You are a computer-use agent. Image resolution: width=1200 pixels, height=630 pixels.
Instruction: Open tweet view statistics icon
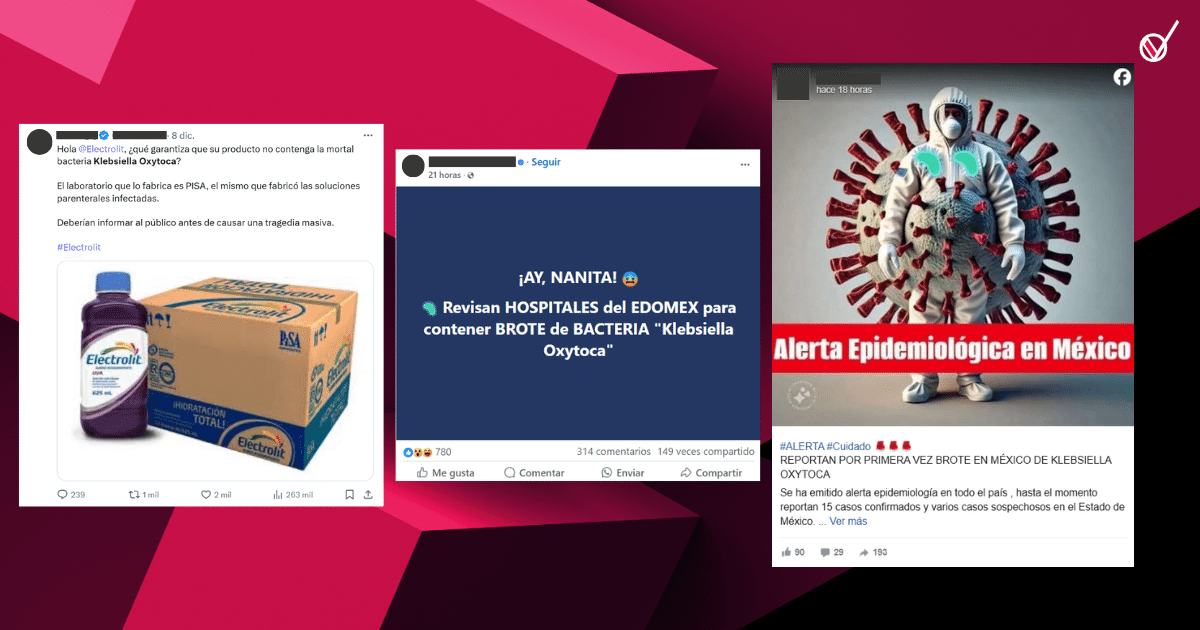[x=278, y=494]
